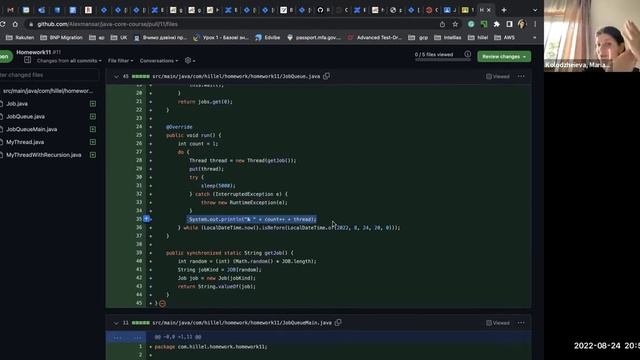This screenshot has width=640, height=360.
Task: Open the tab search dropdown arrow
Action: [x=535, y=10]
